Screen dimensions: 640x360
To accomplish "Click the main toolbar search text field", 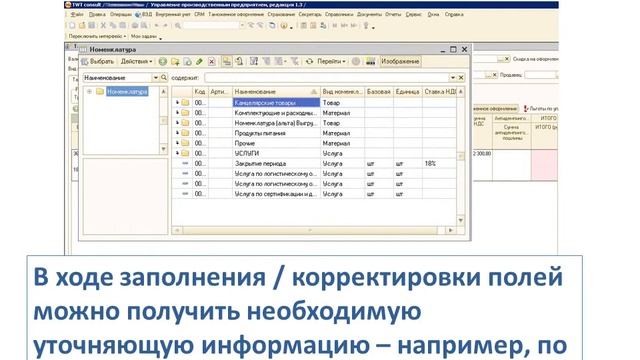I will 211,25.
